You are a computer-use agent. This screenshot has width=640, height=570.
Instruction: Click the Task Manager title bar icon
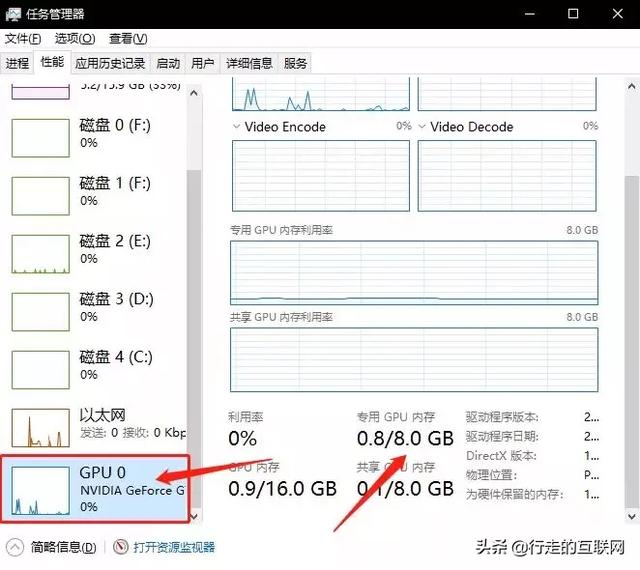[x=13, y=14]
